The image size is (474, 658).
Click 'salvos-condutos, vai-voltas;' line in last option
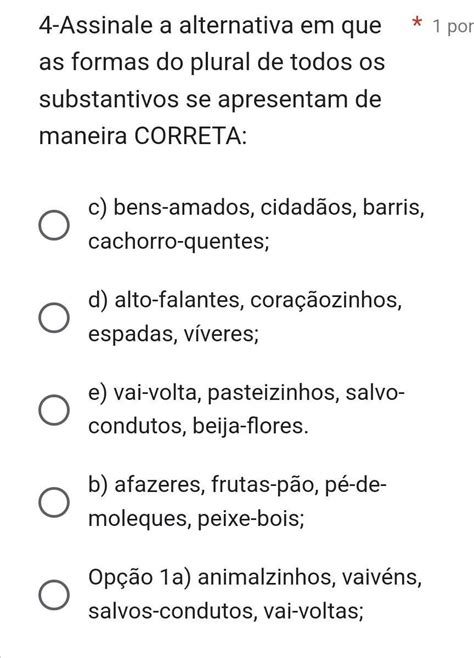[x=226, y=611]
